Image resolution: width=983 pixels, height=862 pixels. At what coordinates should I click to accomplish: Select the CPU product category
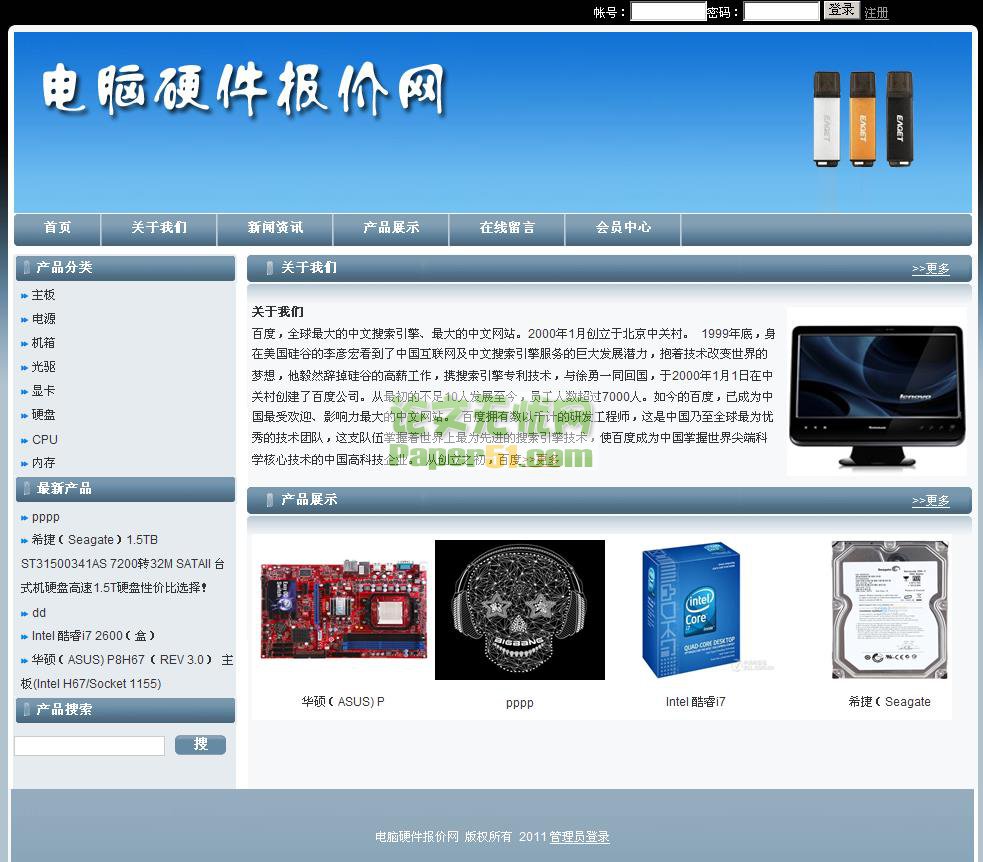(45, 439)
